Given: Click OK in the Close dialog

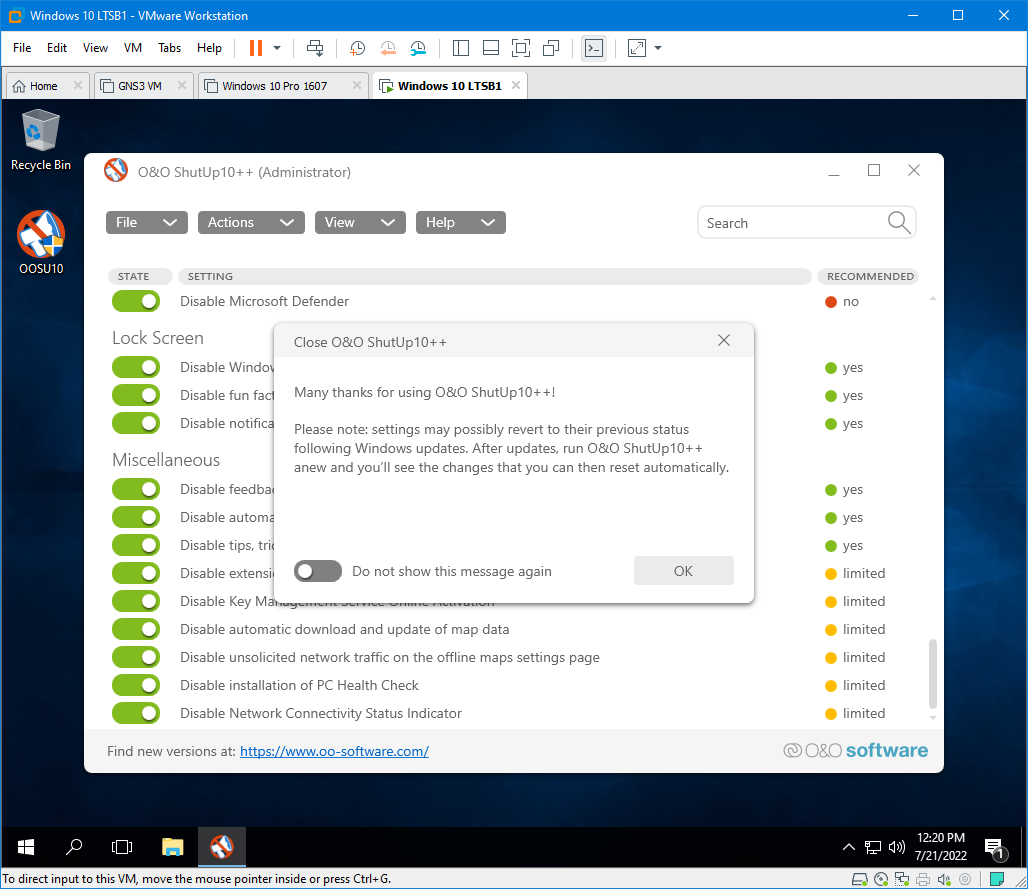Looking at the screenshot, I should coord(683,571).
